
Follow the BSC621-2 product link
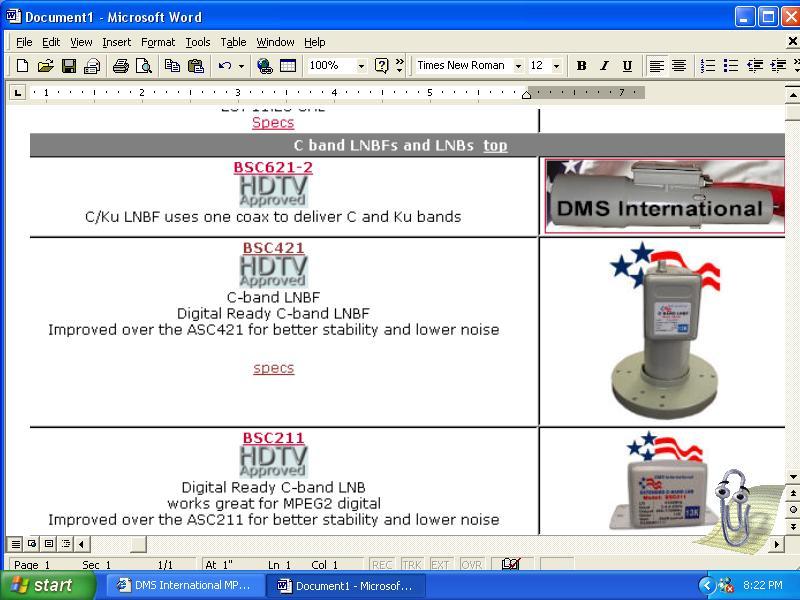point(273,167)
